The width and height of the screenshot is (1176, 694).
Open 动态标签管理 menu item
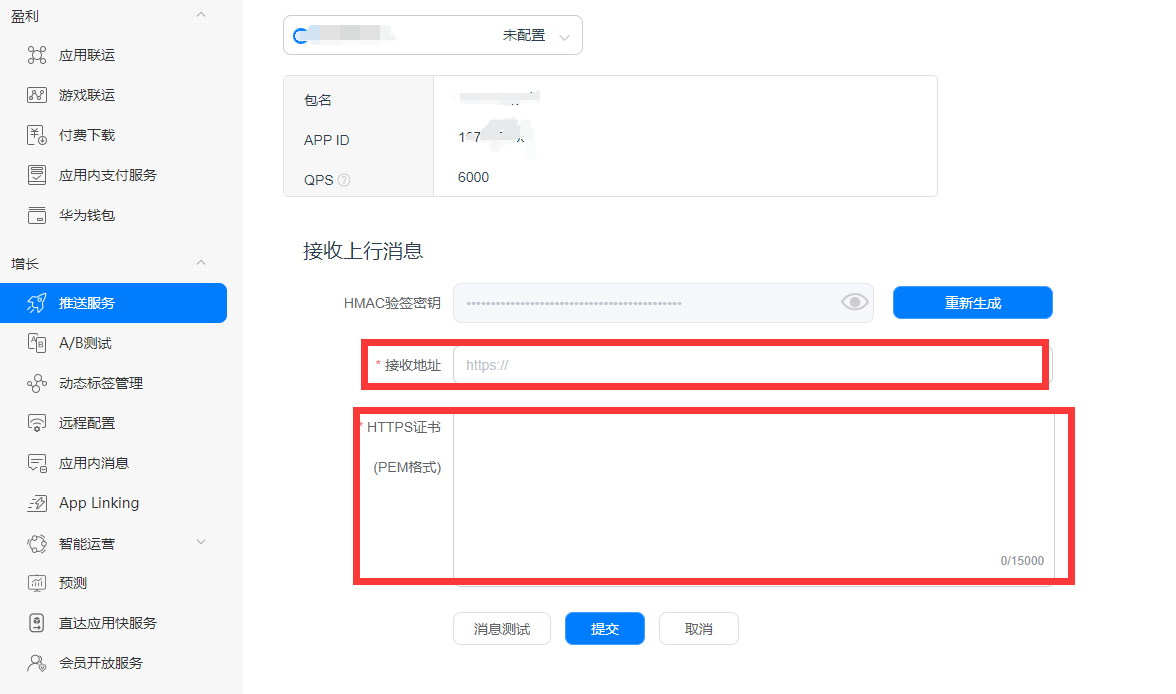coord(101,383)
